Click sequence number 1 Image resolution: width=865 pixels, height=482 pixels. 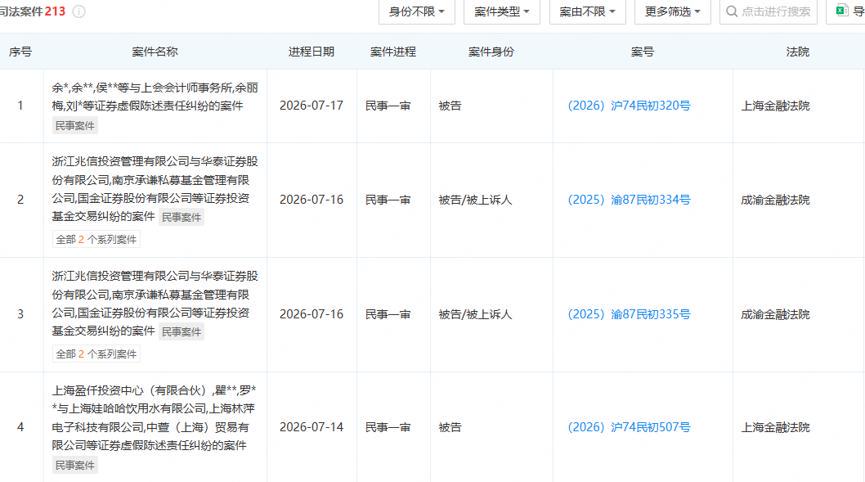[20, 105]
